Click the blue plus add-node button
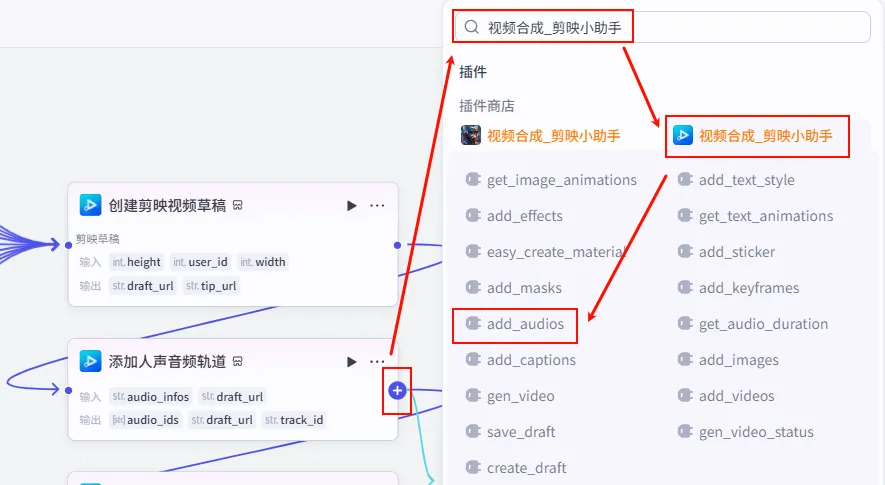The width and height of the screenshot is (885, 485). [397, 390]
